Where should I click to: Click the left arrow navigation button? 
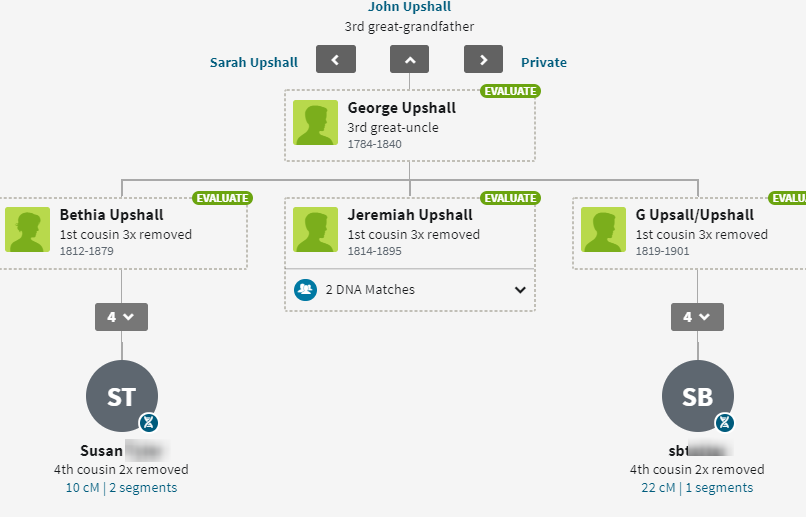336,60
